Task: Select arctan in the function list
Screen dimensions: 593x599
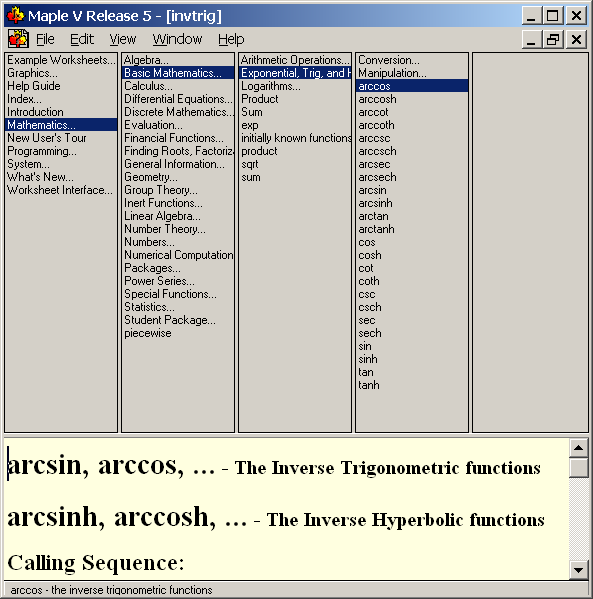Action: point(373,216)
